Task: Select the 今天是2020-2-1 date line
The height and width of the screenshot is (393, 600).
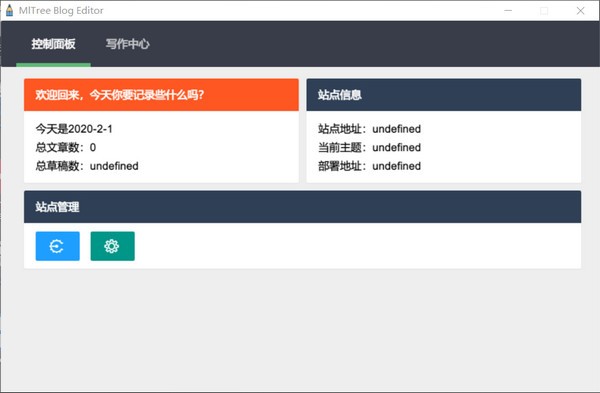Action: click(74, 129)
